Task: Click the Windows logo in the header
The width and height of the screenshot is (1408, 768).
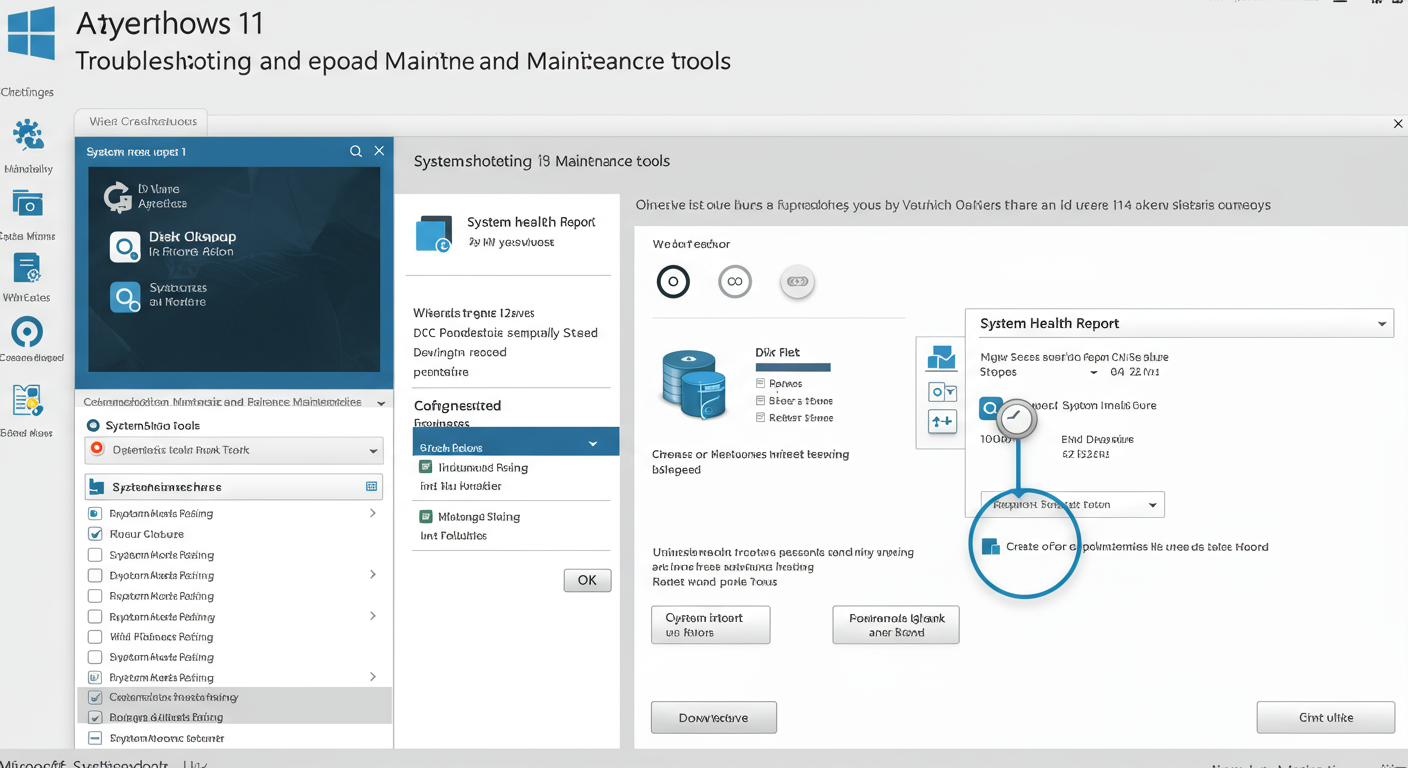Action: pyautogui.click(x=31, y=31)
